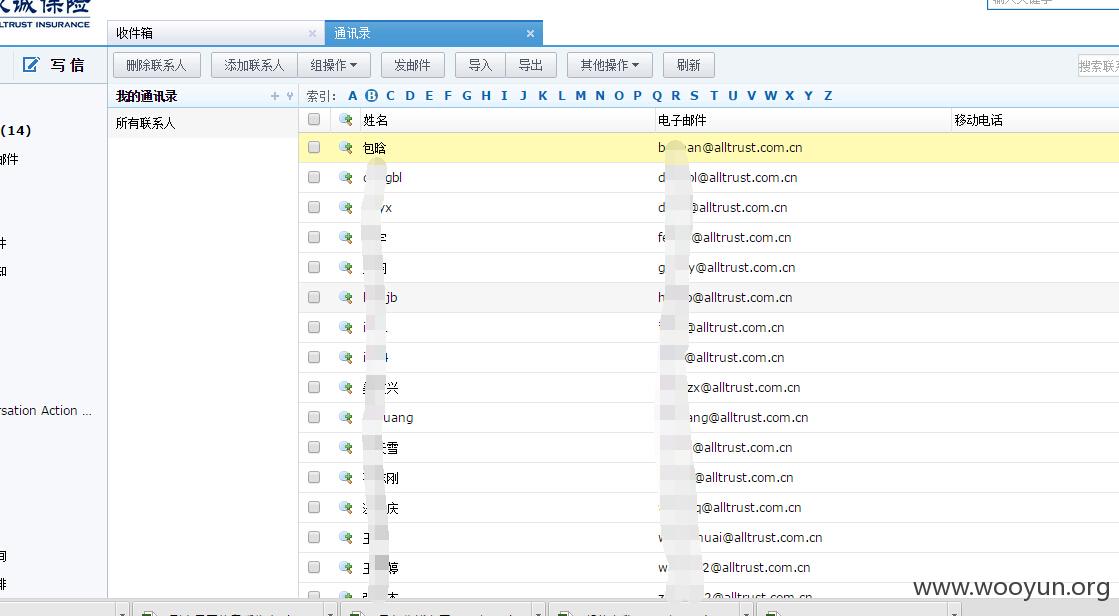Switch to the 通讯录 tab

[433, 33]
